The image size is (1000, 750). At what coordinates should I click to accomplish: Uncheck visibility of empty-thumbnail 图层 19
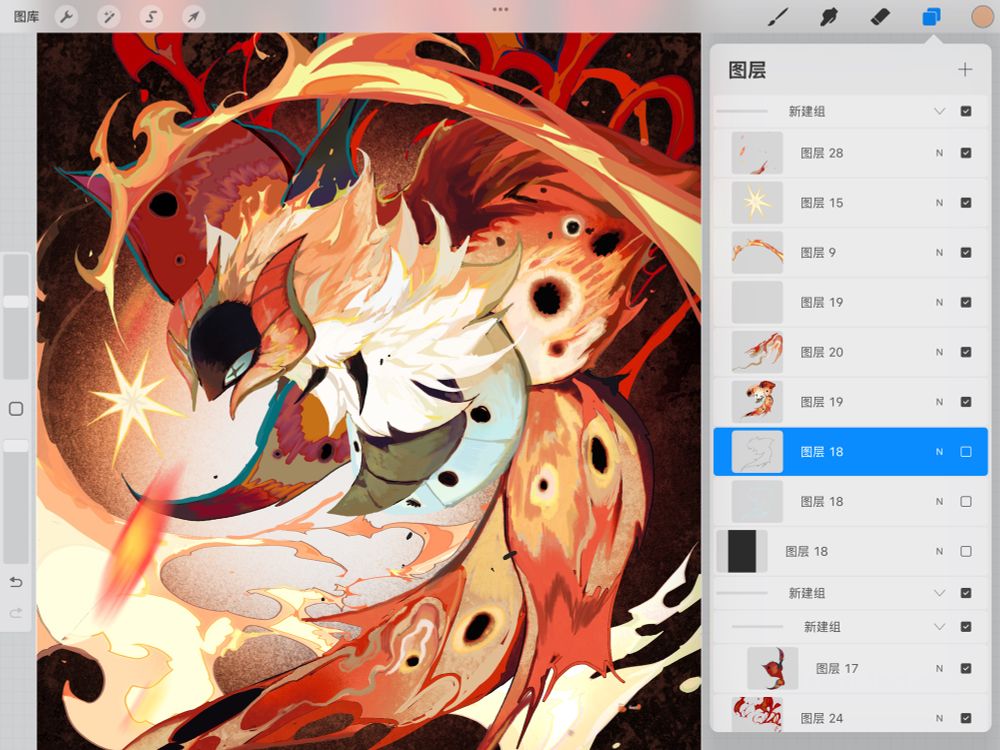coord(966,302)
